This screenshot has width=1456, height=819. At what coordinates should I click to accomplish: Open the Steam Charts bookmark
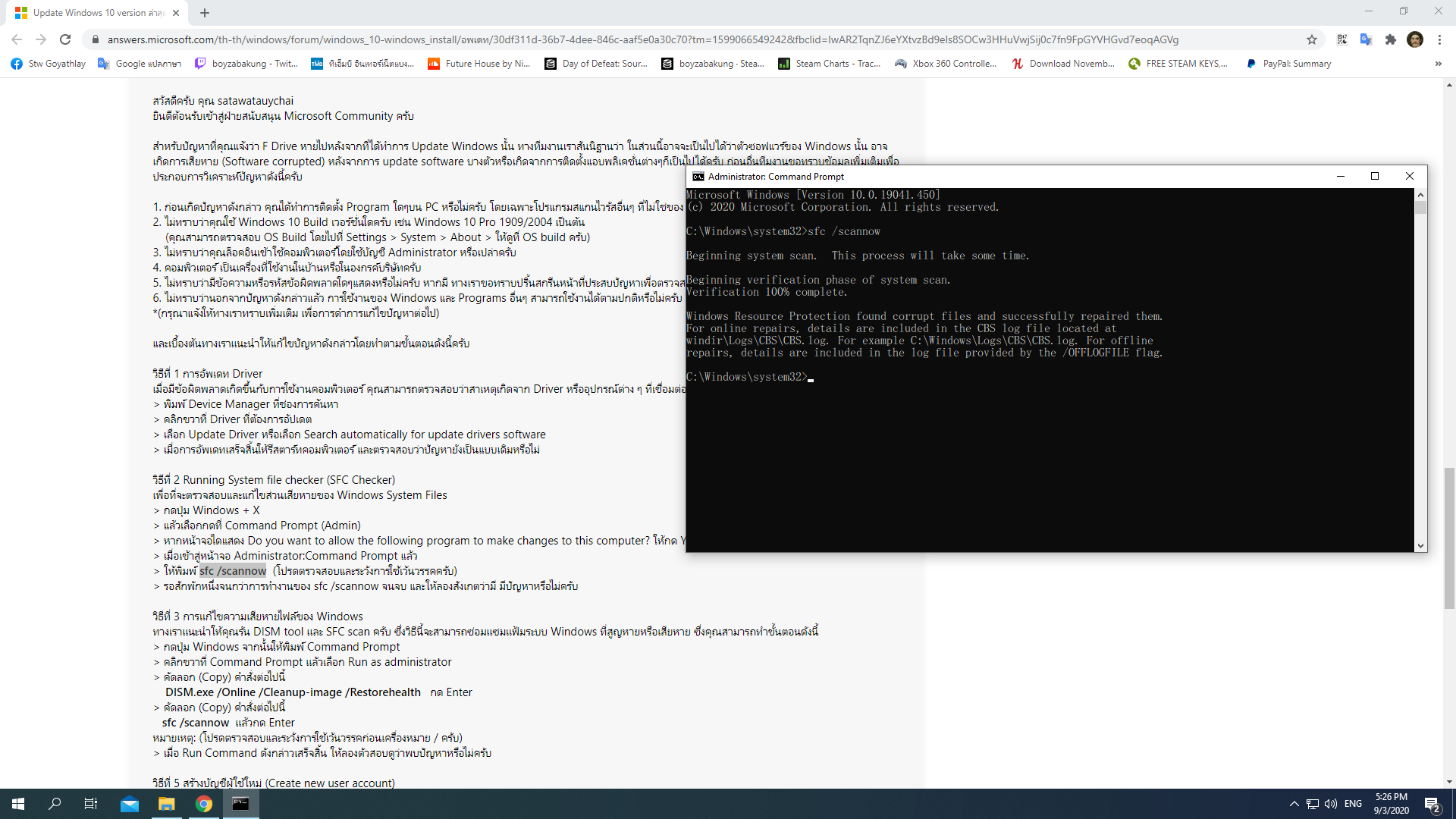tap(829, 64)
